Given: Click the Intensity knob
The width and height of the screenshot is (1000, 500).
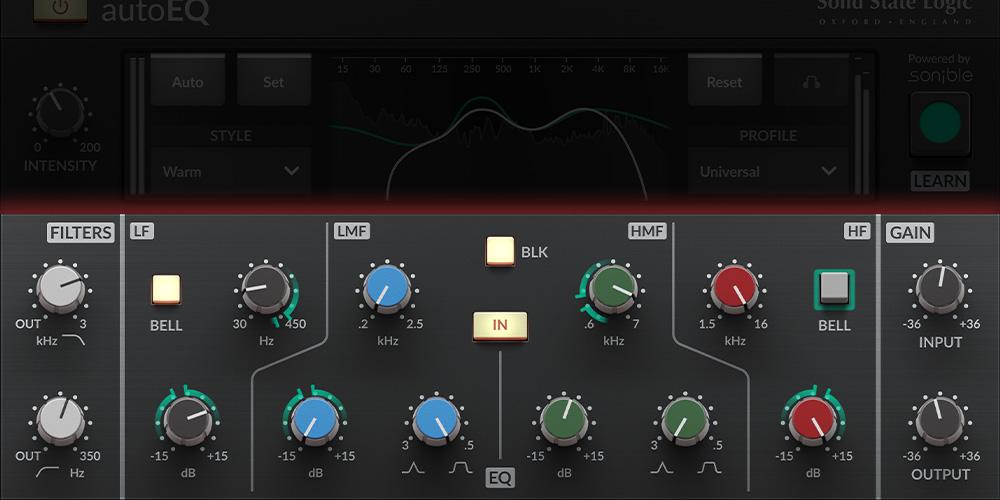Looking at the screenshot, I should (x=58, y=114).
